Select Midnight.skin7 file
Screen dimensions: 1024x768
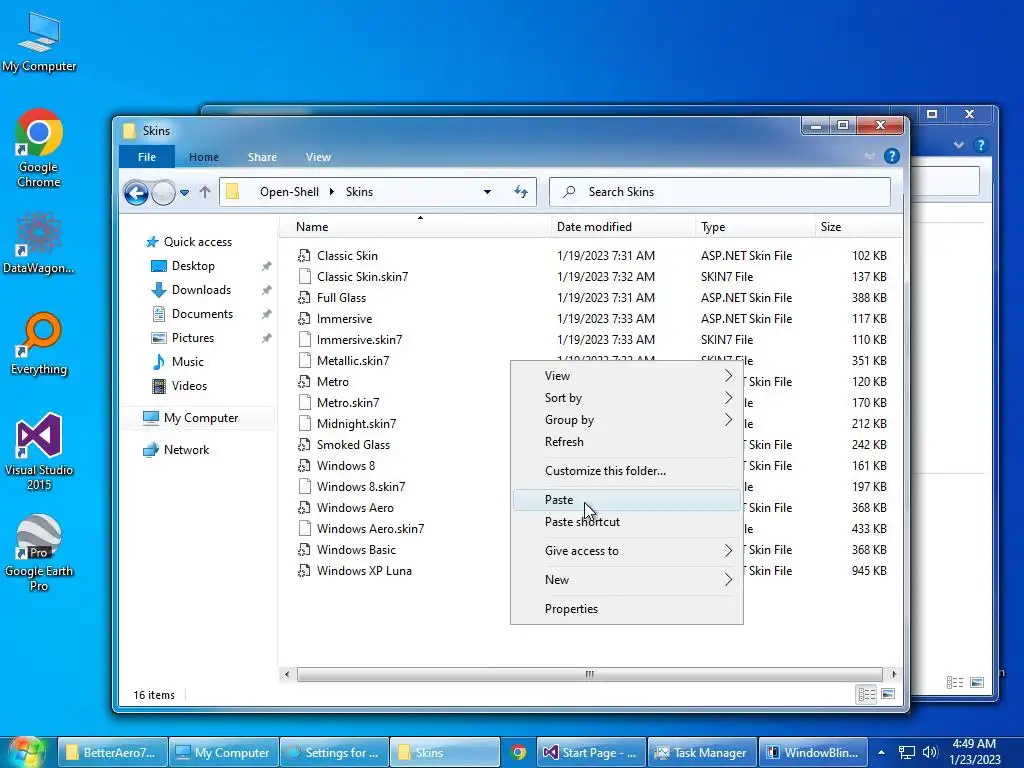point(356,424)
